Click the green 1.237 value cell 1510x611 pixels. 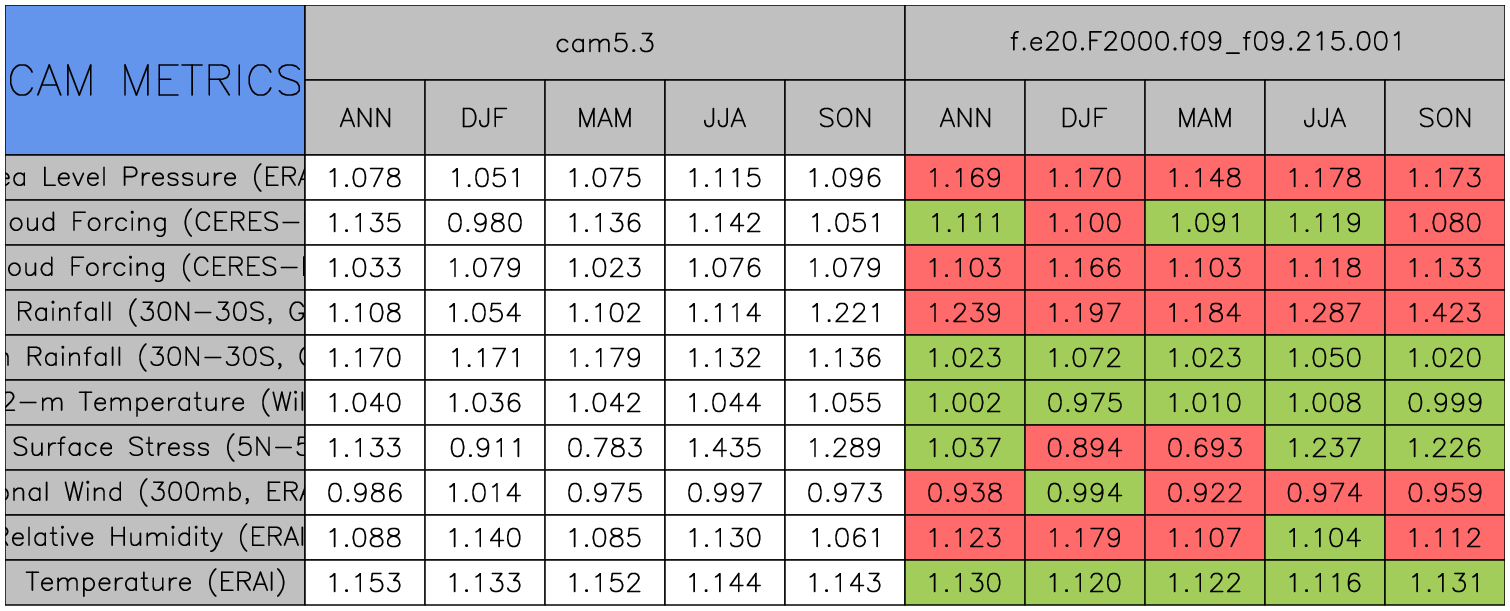(x=1325, y=448)
